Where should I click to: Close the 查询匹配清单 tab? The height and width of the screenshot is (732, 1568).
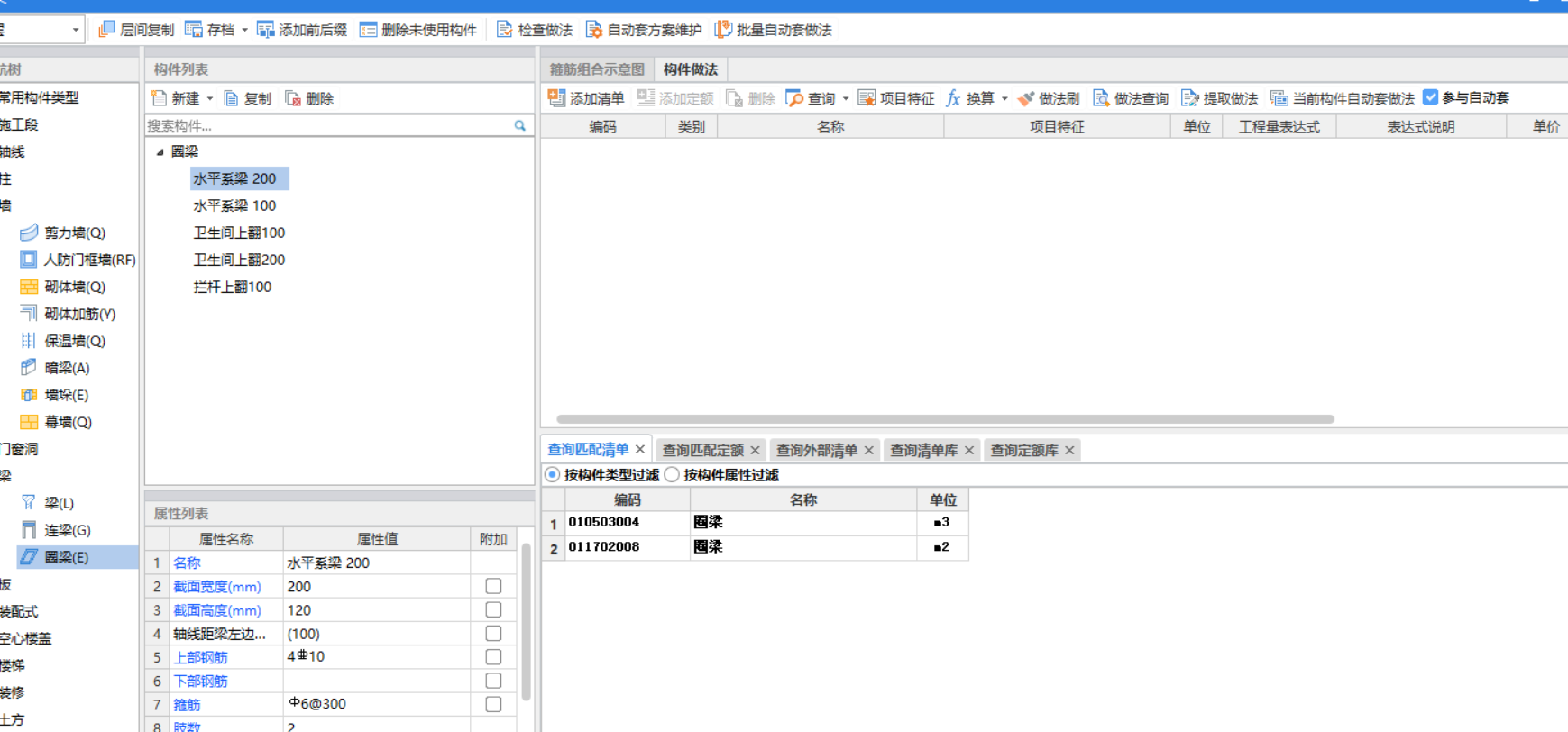point(640,449)
